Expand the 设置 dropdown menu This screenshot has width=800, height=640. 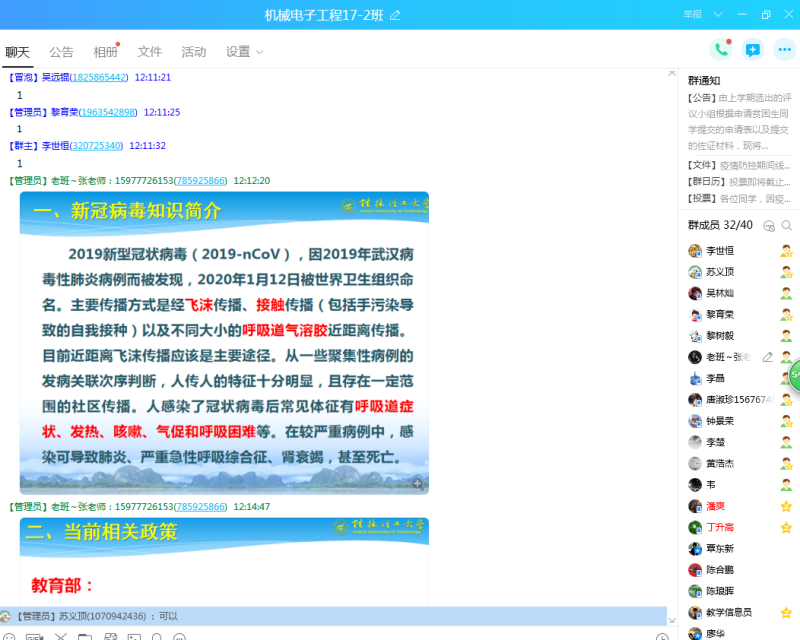[x=245, y=52]
